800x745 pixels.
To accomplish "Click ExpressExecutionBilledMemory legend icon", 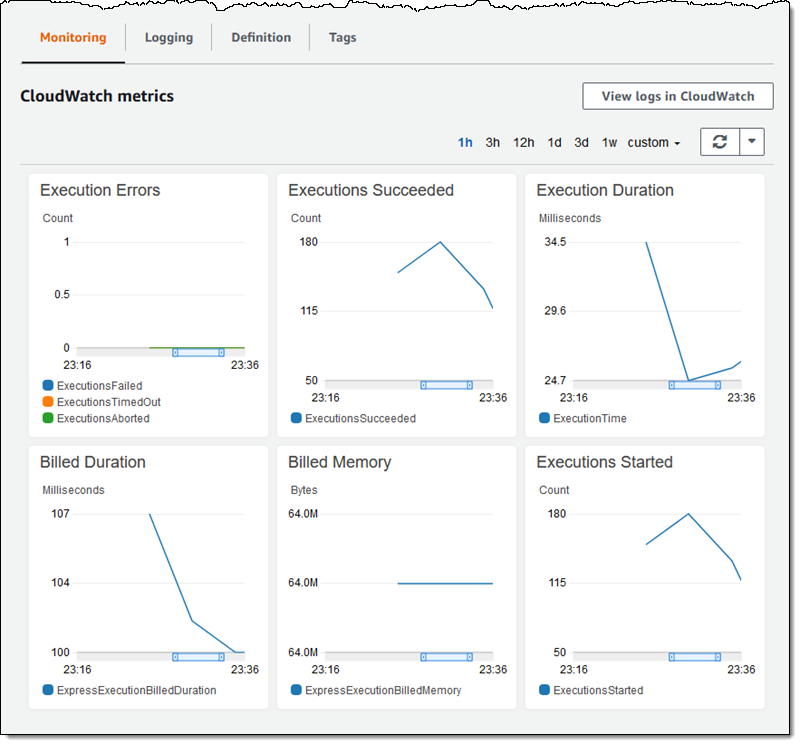I will coord(296,690).
